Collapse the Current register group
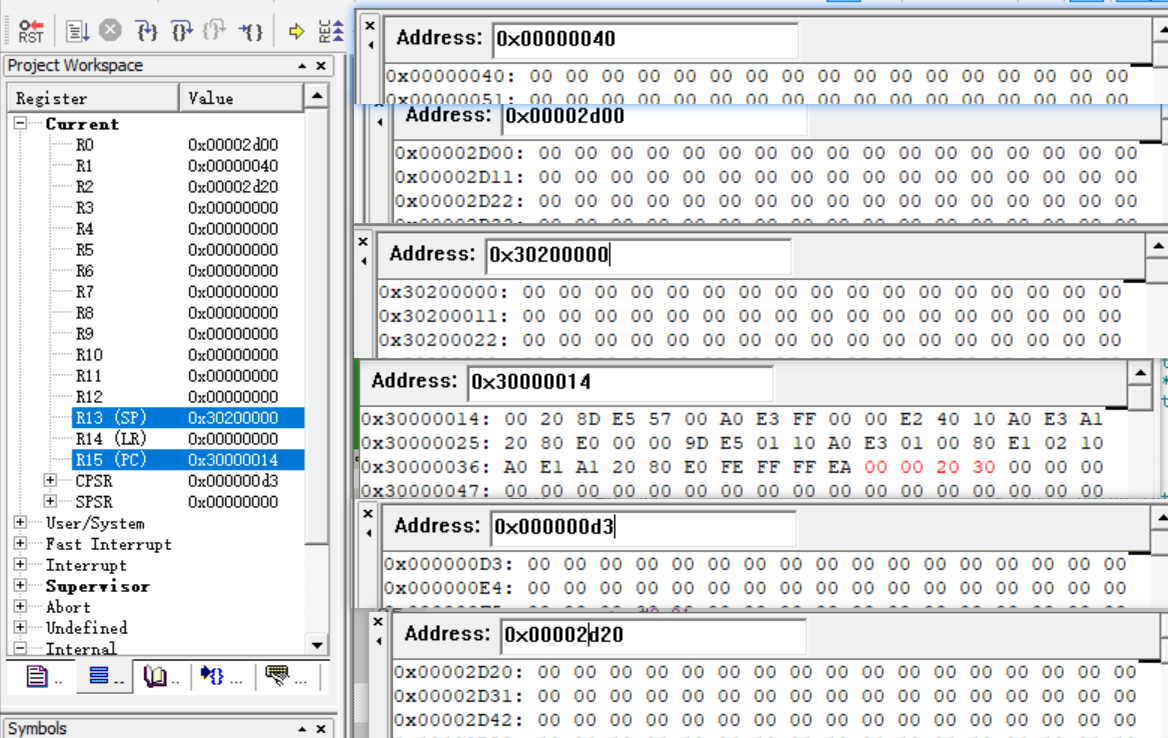Screen dimensions: 1168x738 point(20,123)
